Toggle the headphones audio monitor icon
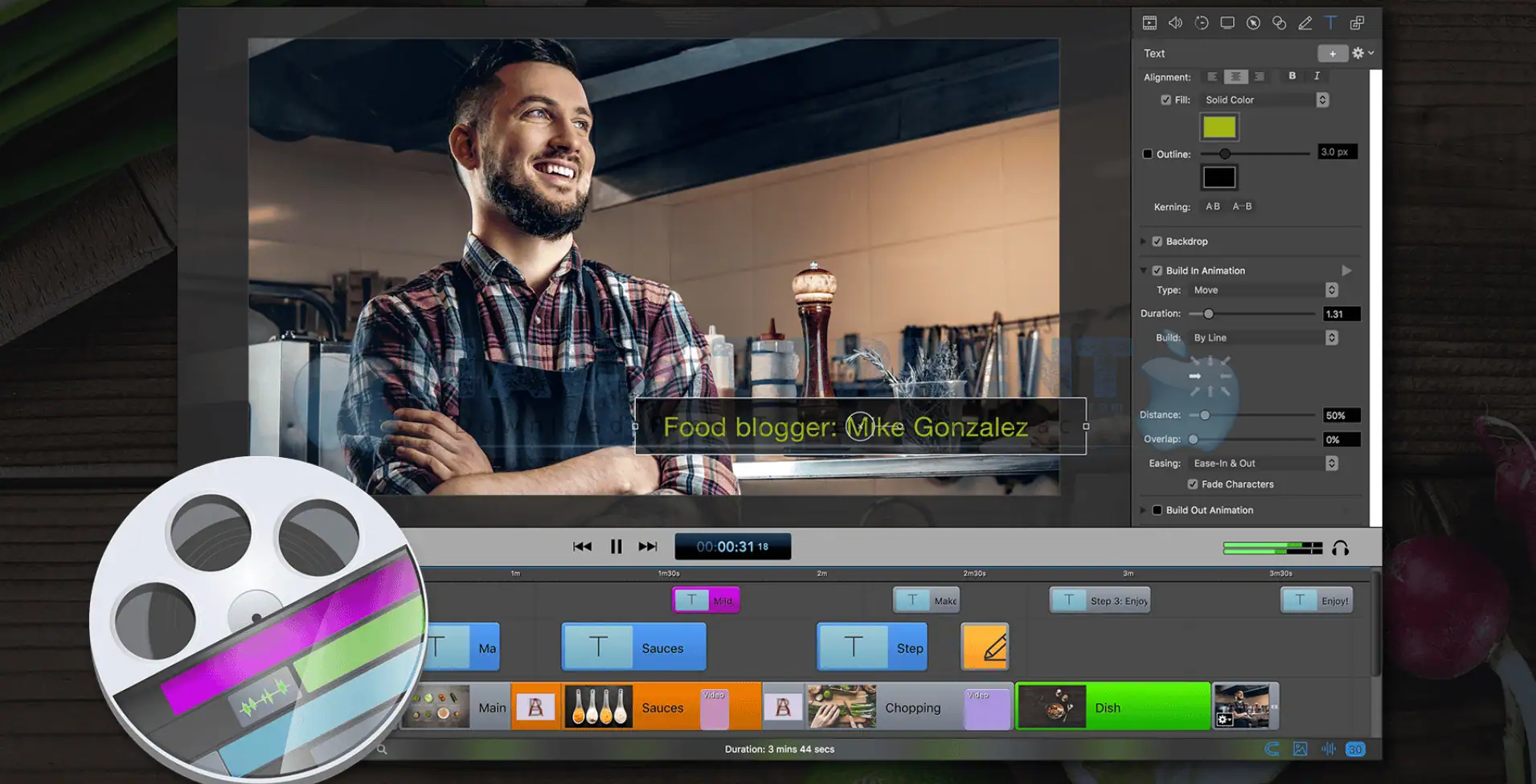 coord(1340,549)
